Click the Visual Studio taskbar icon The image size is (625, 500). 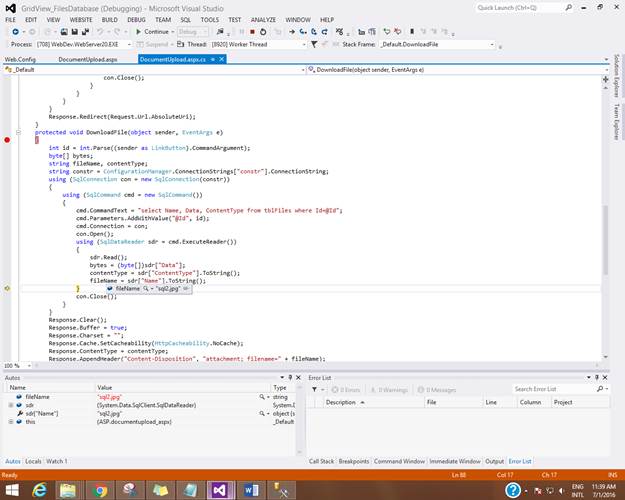click(220, 489)
